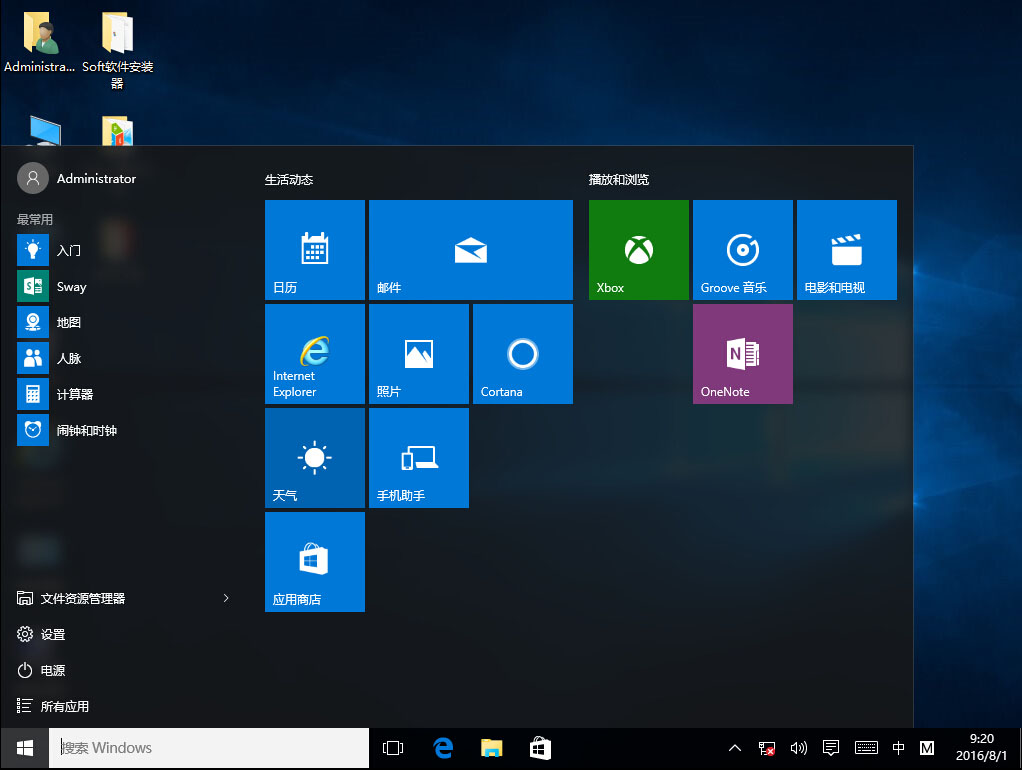Image resolution: width=1022 pixels, height=770 pixels.
Task: Open the Xbox tile
Action: click(638, 250)
